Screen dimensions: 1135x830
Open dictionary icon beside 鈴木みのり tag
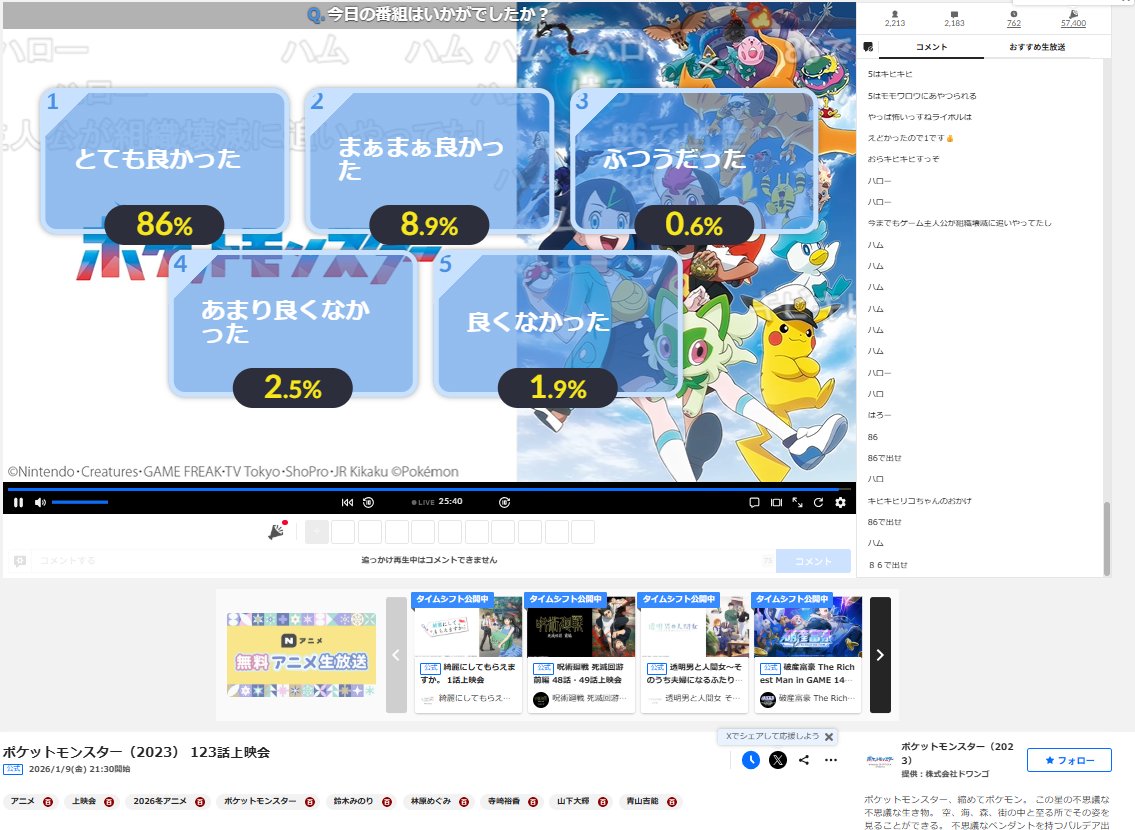387,802
